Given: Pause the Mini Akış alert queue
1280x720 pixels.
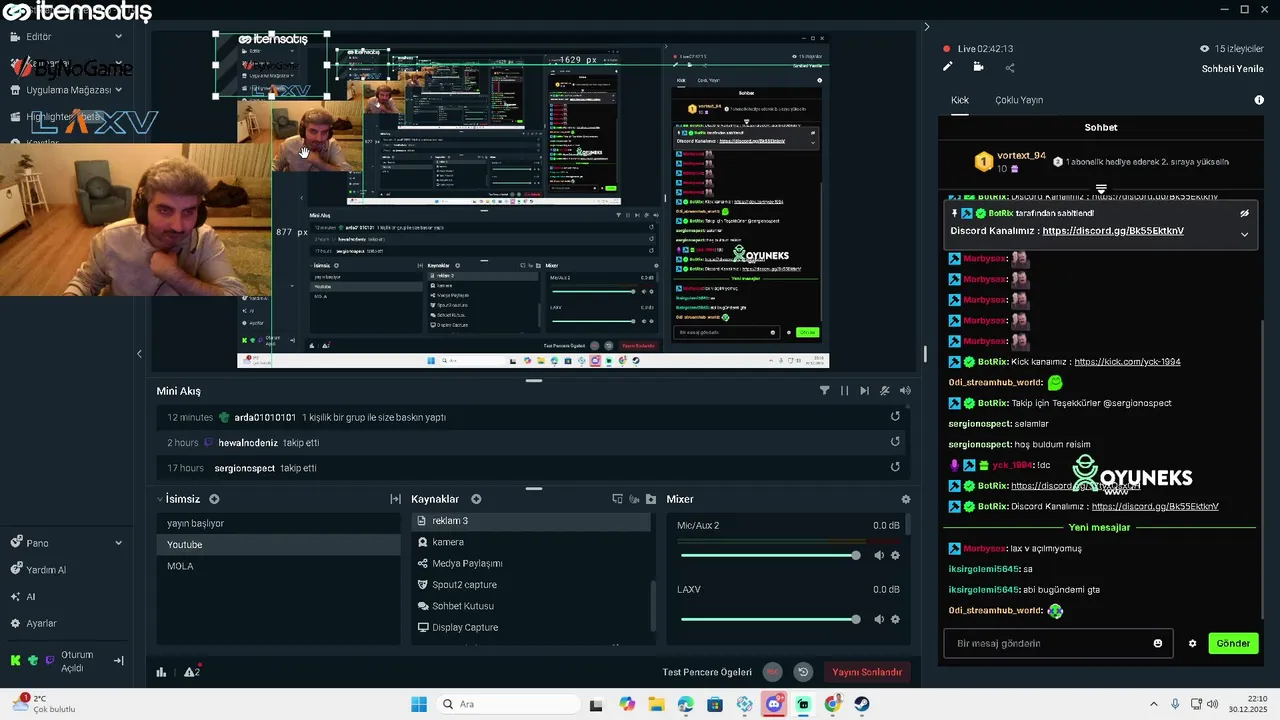Looking at the screenshot, I should coord(844,391).
